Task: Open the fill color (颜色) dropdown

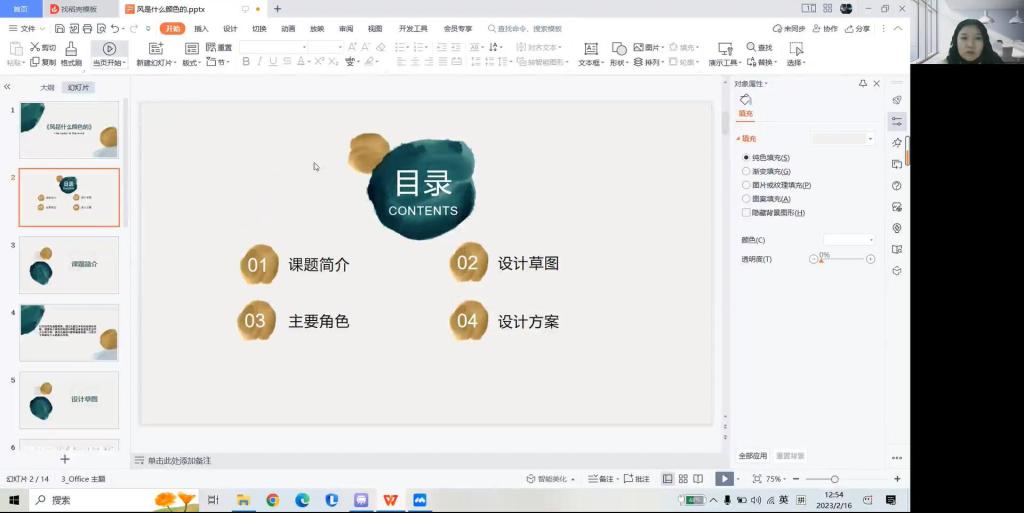Action: [x=848, y=240]
